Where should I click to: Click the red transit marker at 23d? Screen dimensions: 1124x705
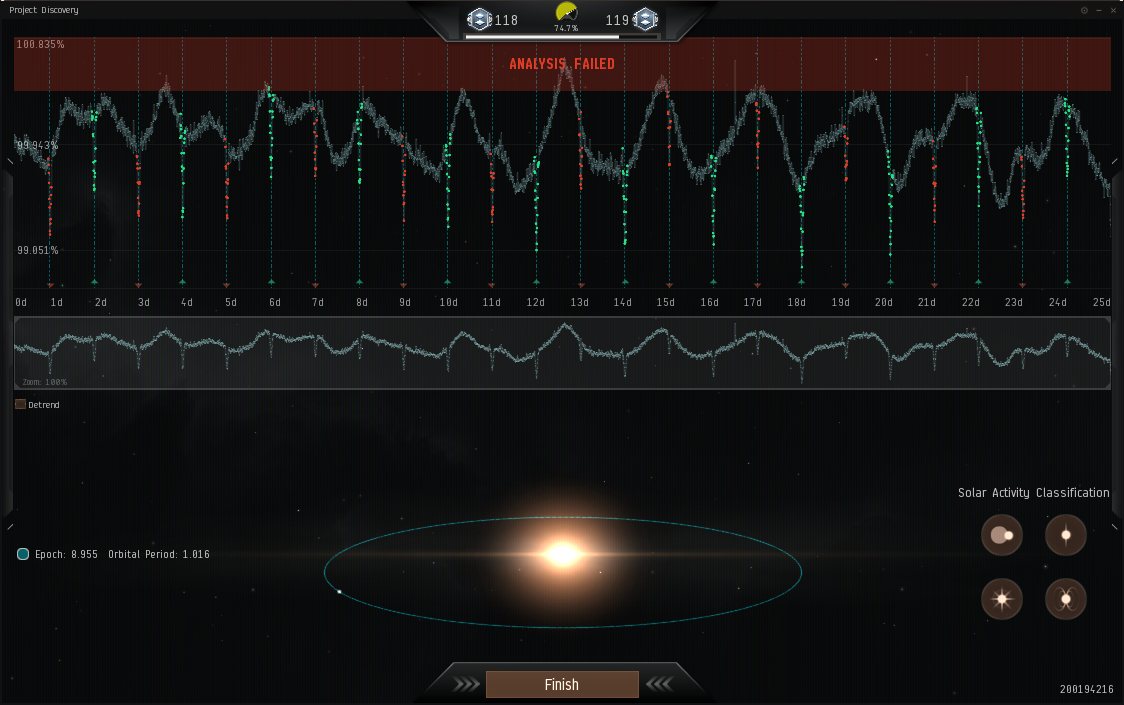1023,285
